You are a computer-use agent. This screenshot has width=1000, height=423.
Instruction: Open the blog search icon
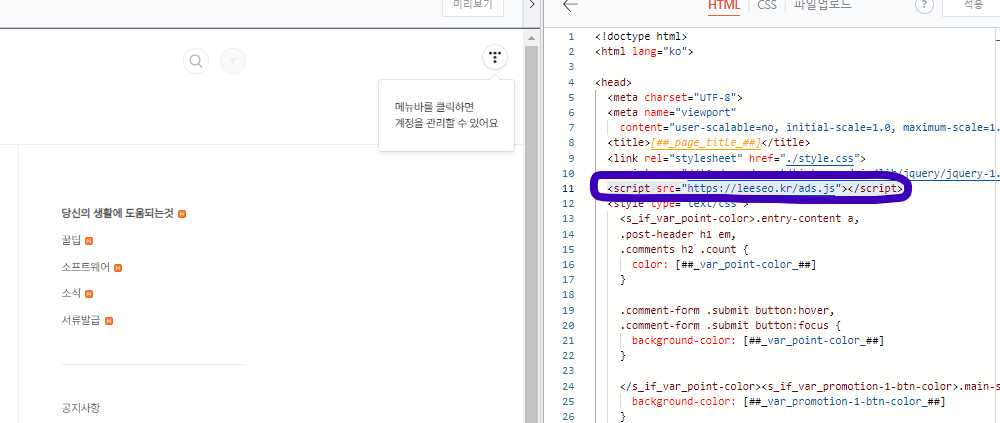coord(196,61)
